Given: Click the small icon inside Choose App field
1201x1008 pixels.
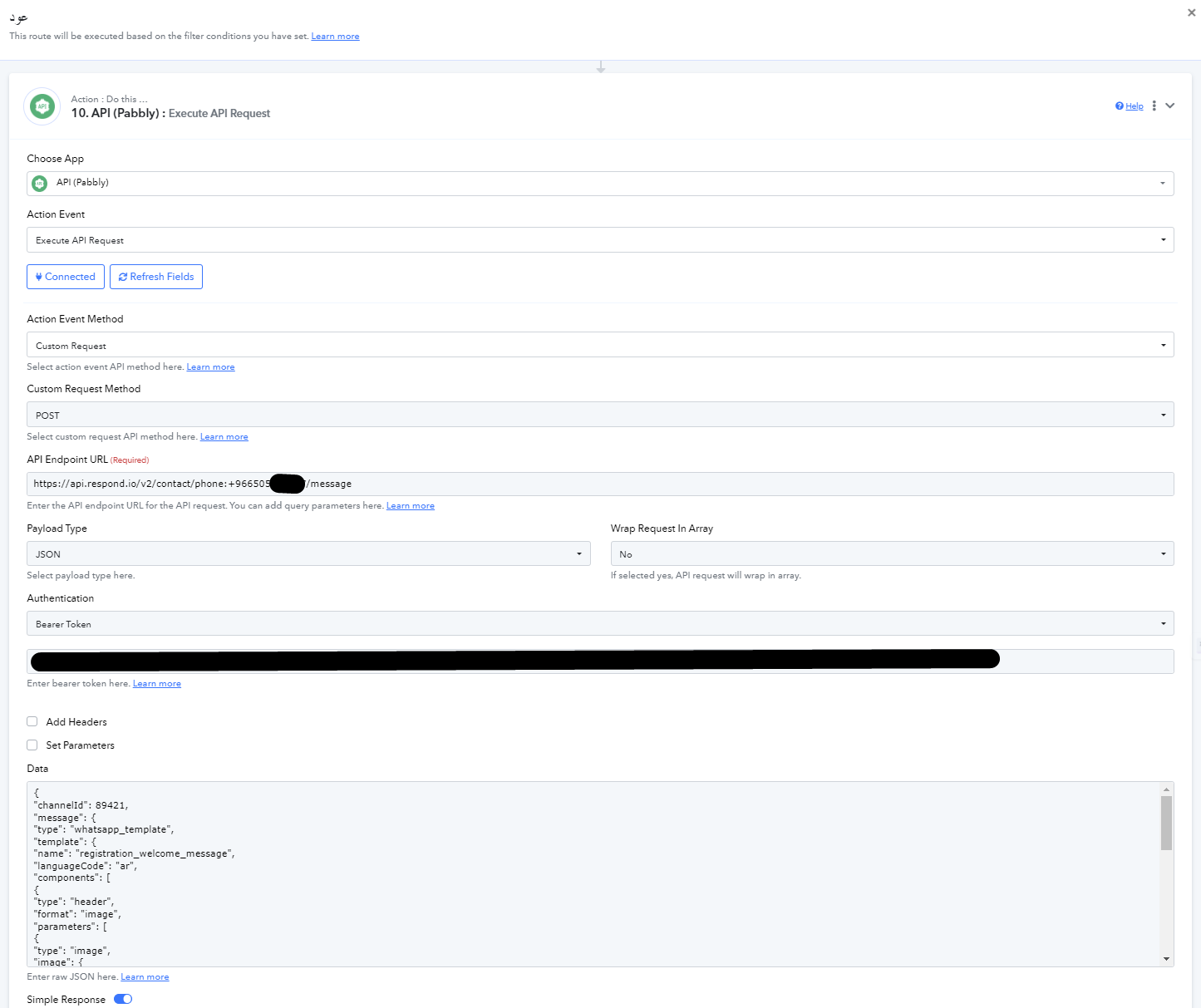Looking at the screenshot, I should click(x=39, y=183).
